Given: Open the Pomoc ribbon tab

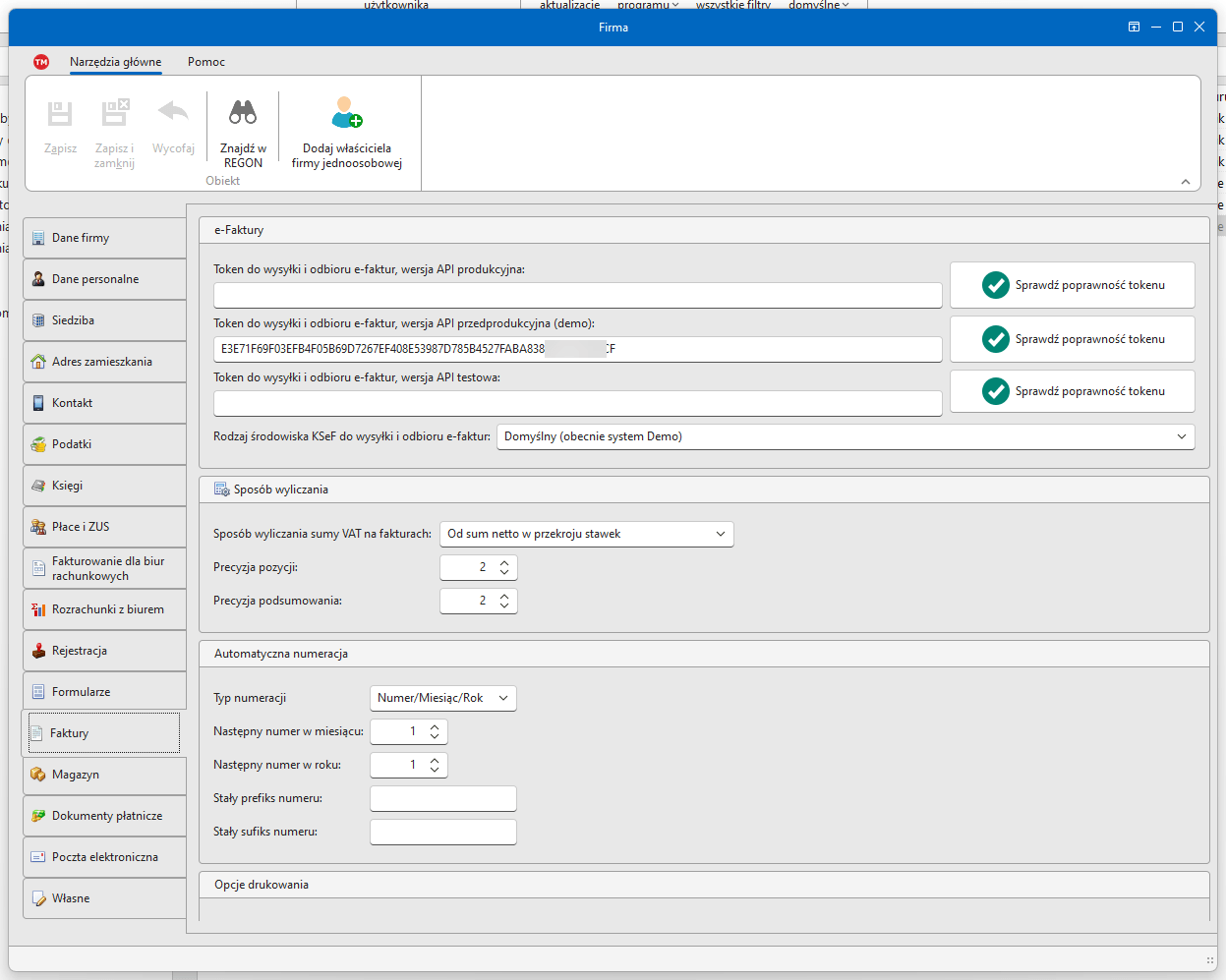Looking at the screenshot, I should [206, 62].
